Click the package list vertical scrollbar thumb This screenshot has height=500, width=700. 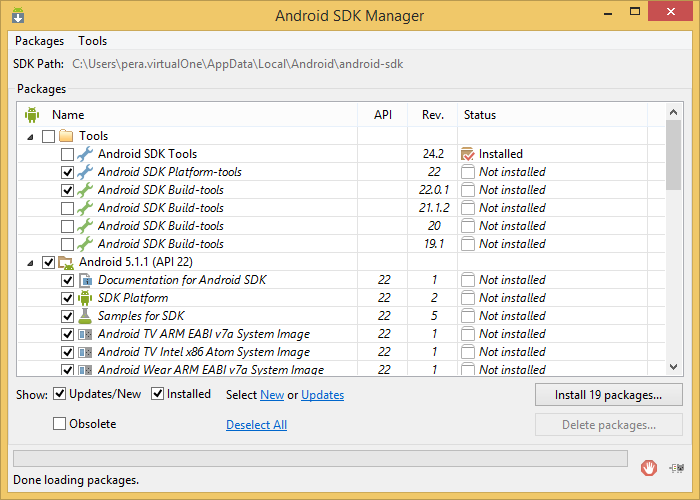673,155
